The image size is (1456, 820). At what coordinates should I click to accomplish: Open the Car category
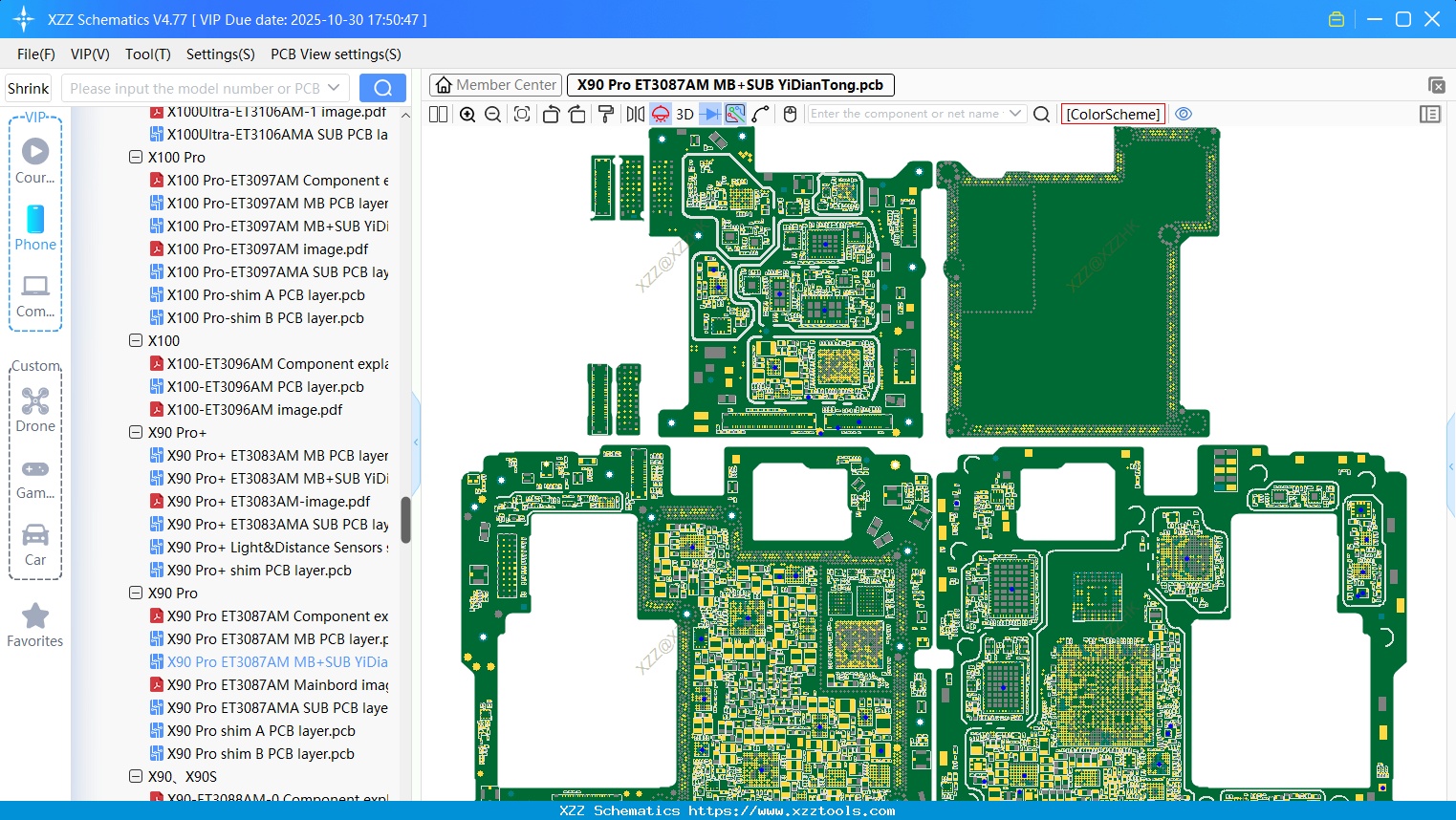point(35,545)
